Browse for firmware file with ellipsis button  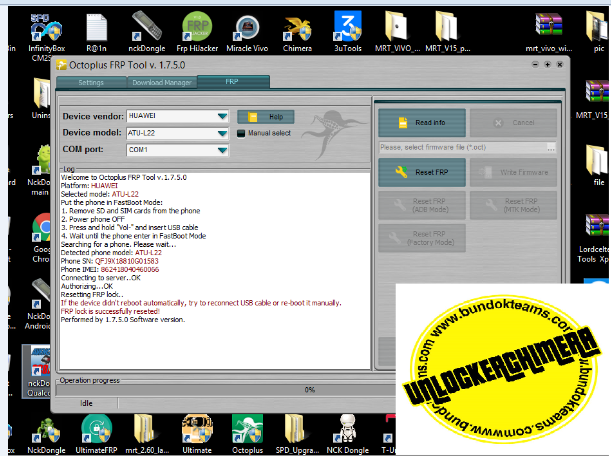click(x=551, y=148)
